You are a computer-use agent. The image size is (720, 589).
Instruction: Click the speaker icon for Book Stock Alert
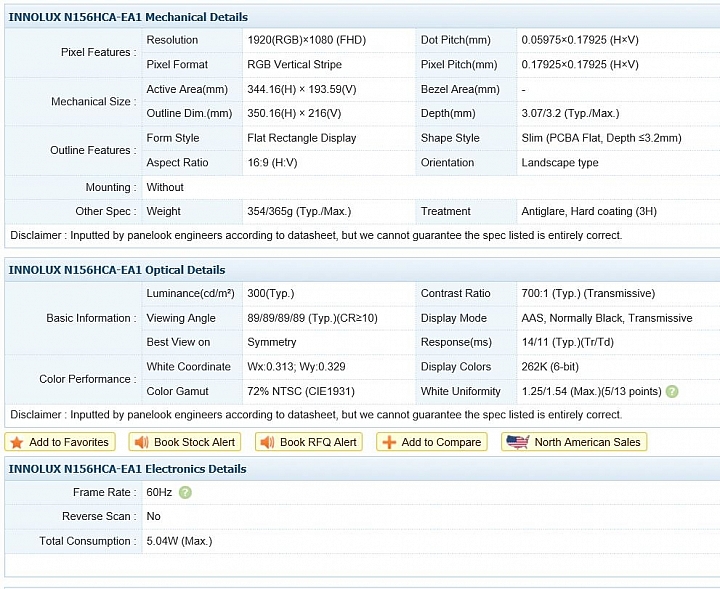(141, 443)
